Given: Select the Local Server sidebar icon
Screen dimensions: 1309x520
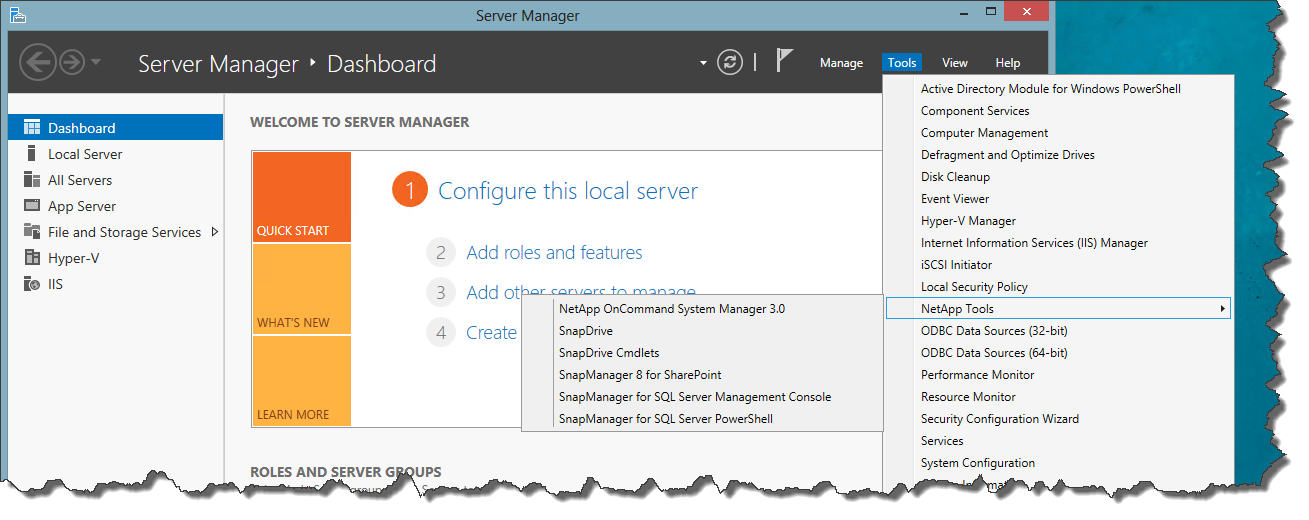Looking at the screenshot, I should click(x=32, y=154).
